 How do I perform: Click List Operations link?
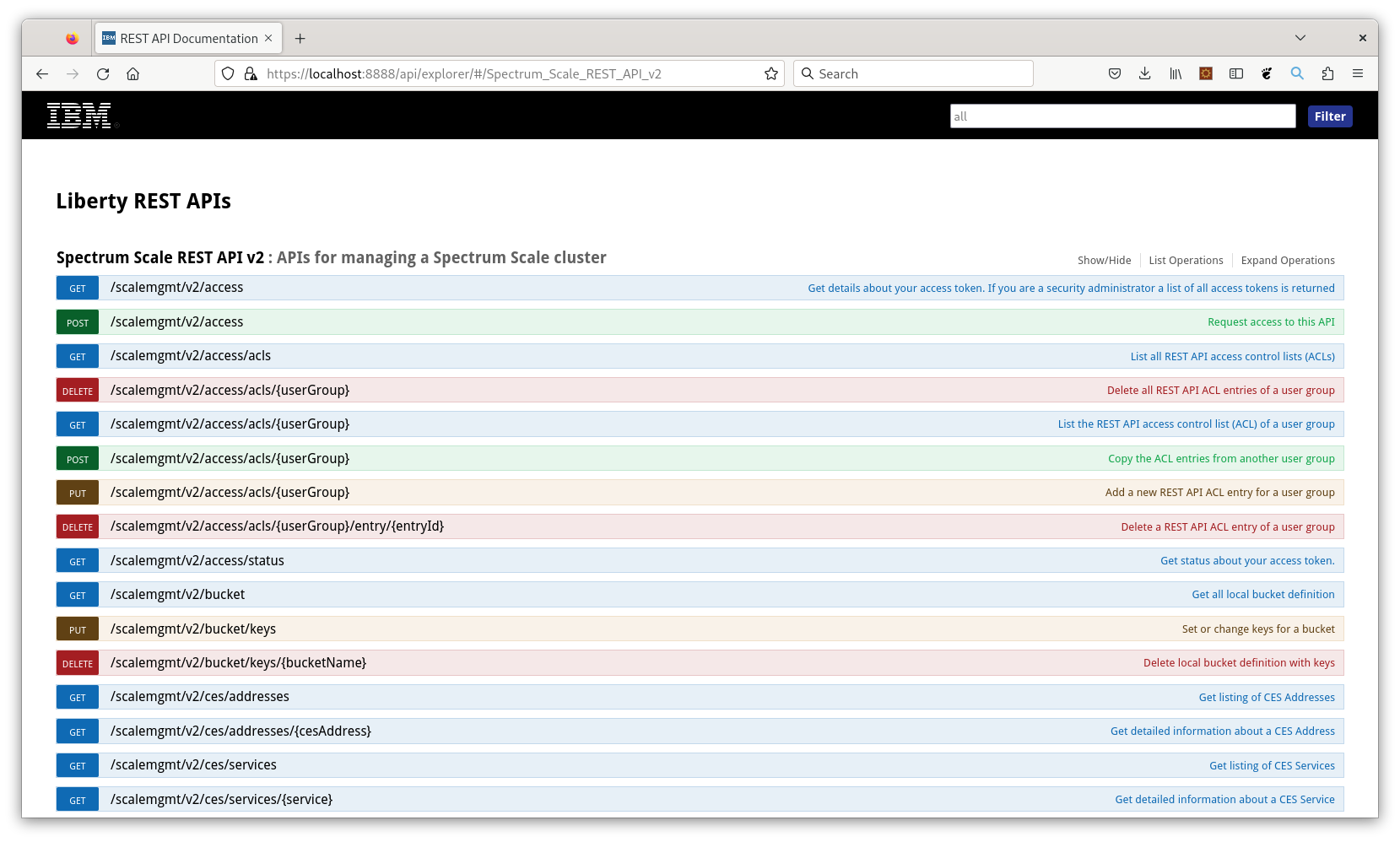[1186, 261]
